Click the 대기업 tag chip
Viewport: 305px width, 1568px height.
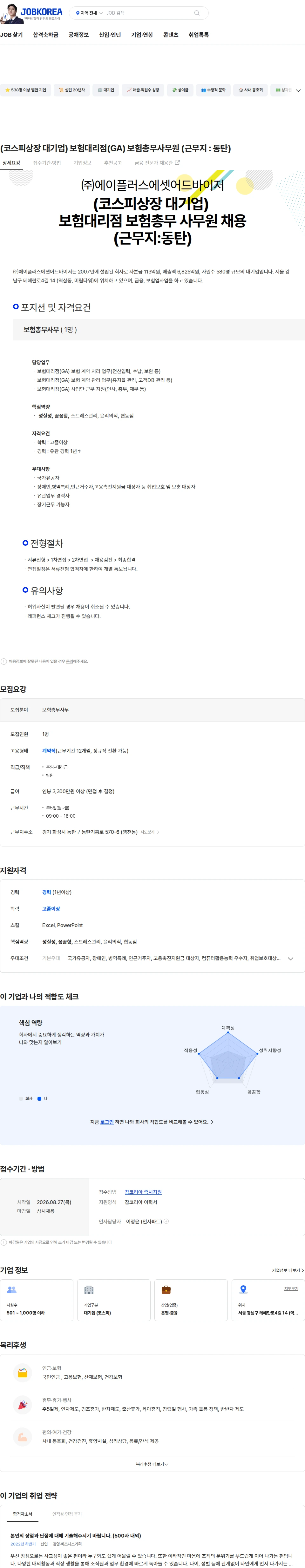[x=106, y=90]
